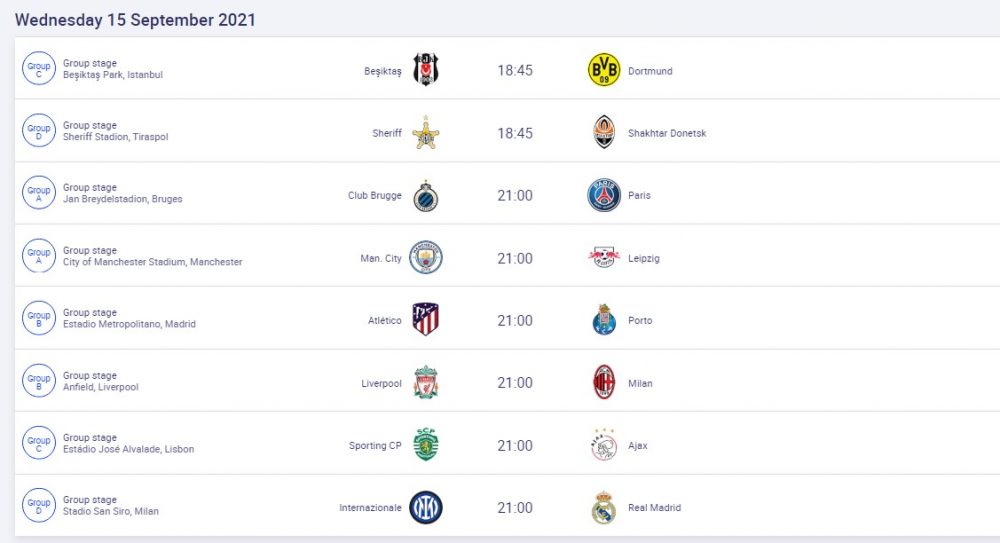The image size is (1000, 543).
Task: Click the Beşiktaş club crest
Action: click(426, 69)
